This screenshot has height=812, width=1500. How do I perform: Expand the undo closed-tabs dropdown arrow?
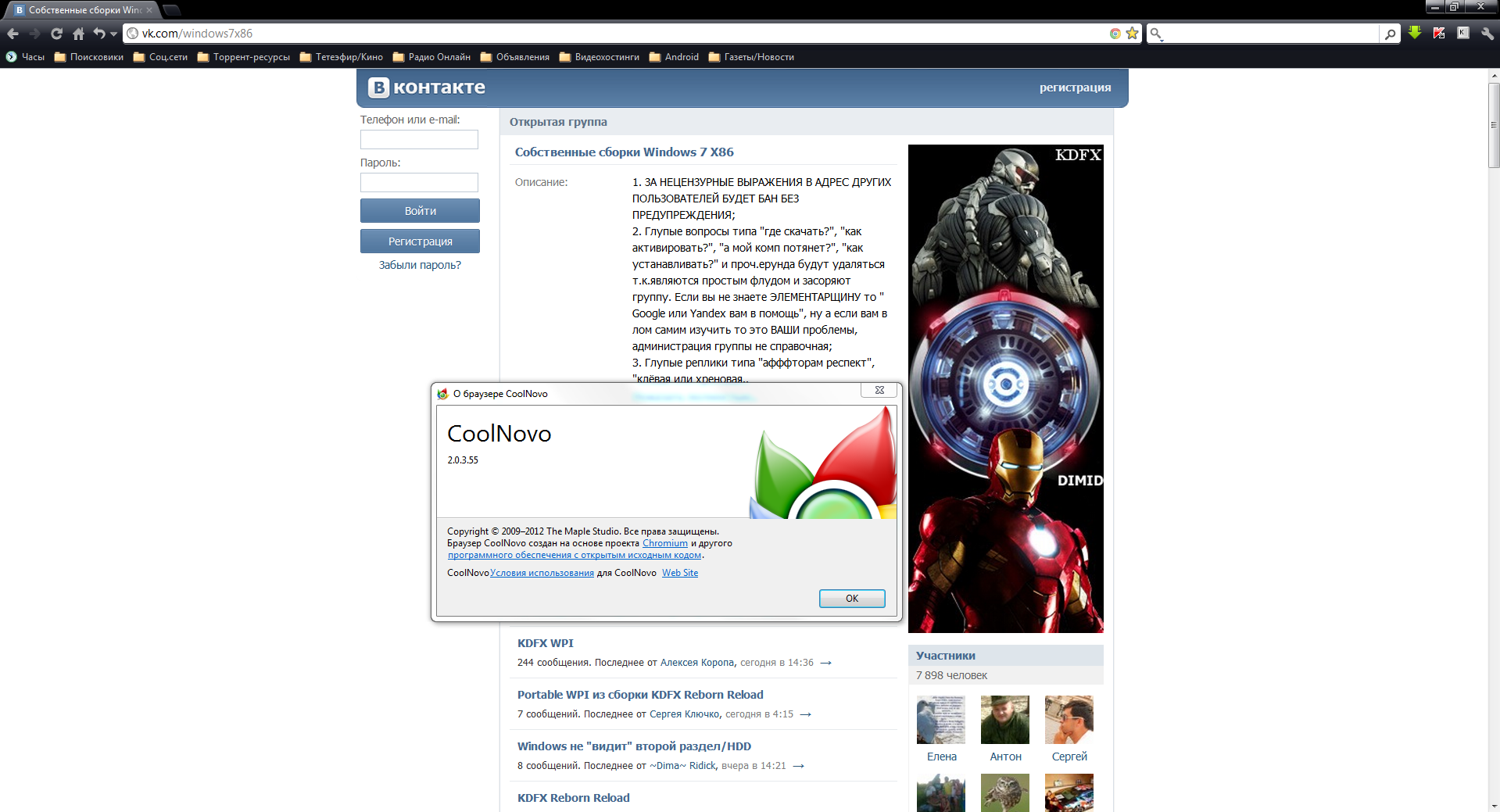click(113, 34)
